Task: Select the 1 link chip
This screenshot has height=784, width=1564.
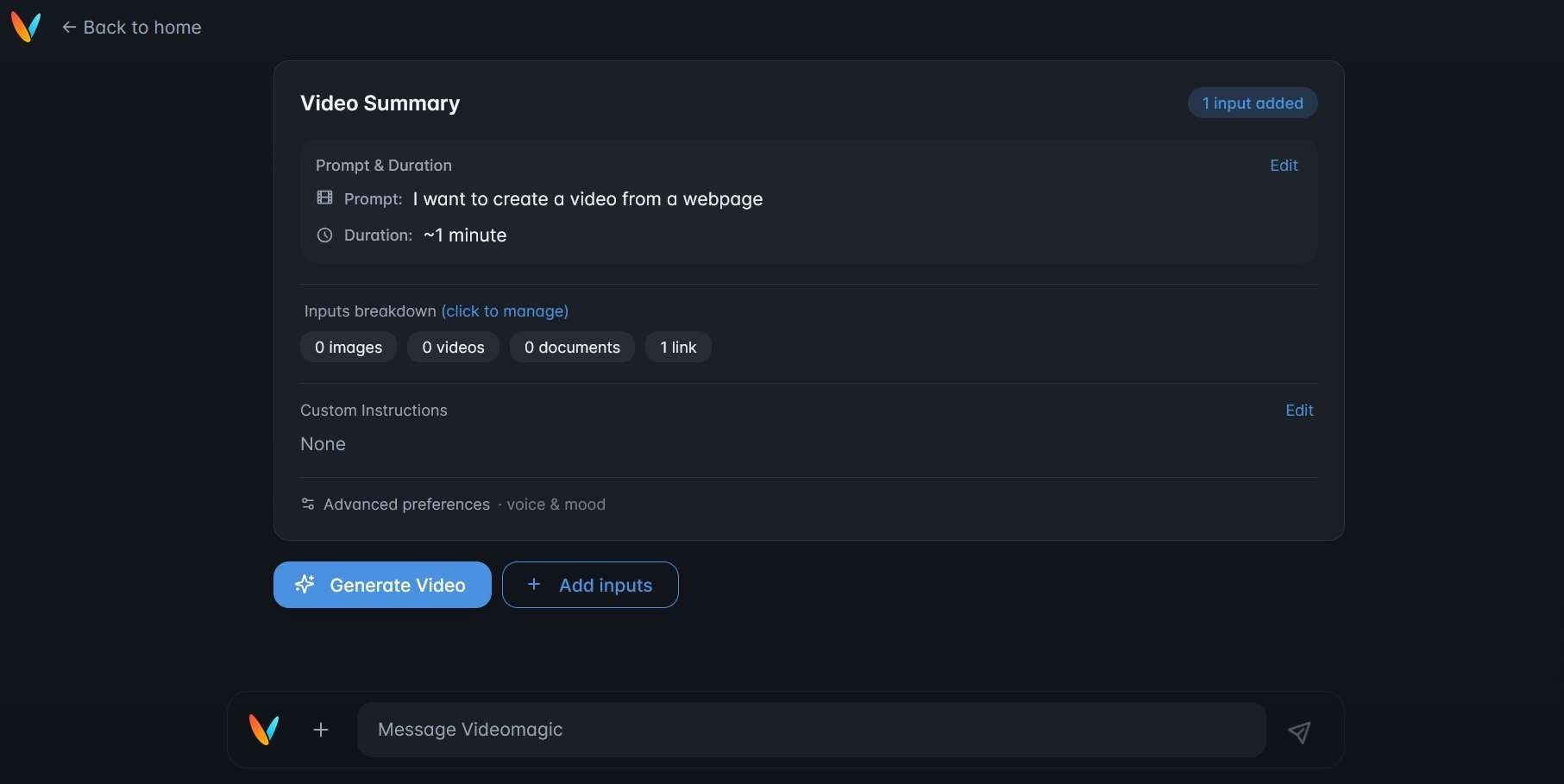Action: (678, 348)
